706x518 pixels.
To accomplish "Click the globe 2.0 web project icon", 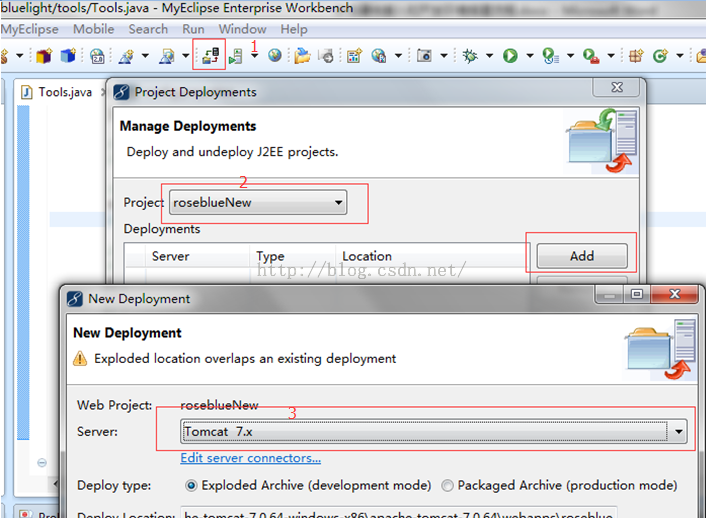I will coord(97,56).
